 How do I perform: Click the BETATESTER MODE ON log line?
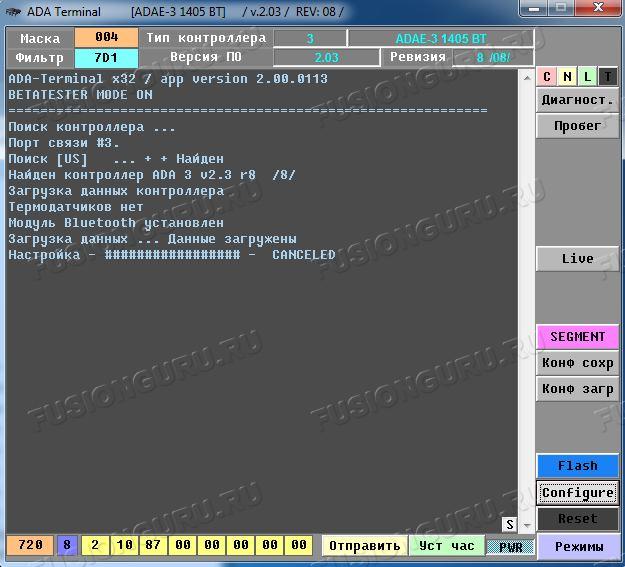click(x=81, y=95)
